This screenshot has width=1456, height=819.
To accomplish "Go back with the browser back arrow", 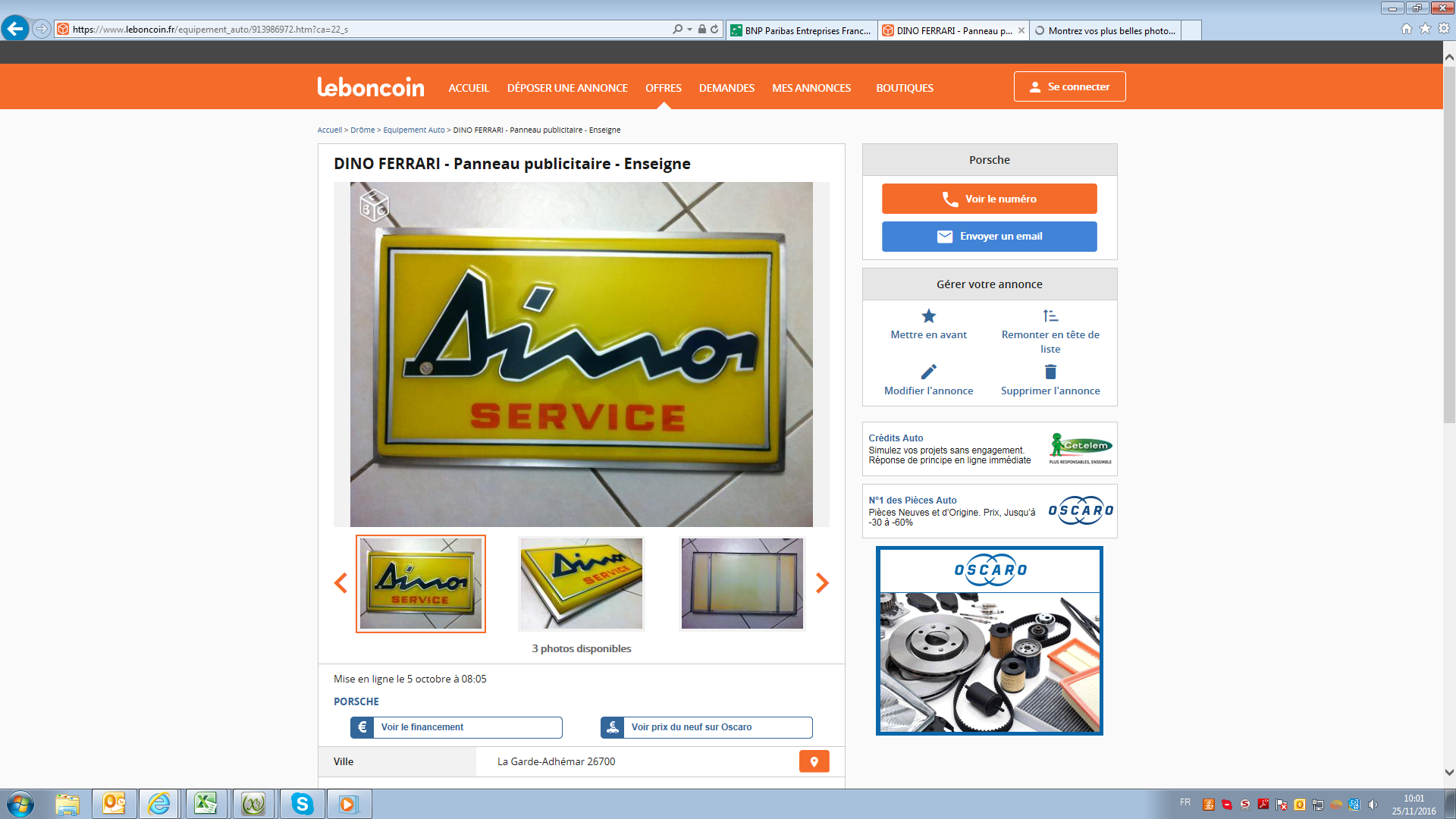I will 15,29.
